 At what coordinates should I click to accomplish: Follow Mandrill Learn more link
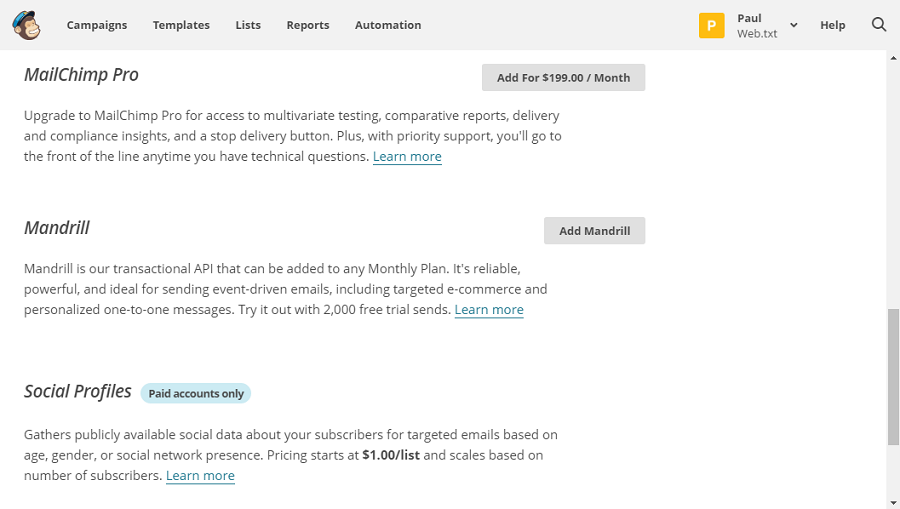tap(489, 310)
